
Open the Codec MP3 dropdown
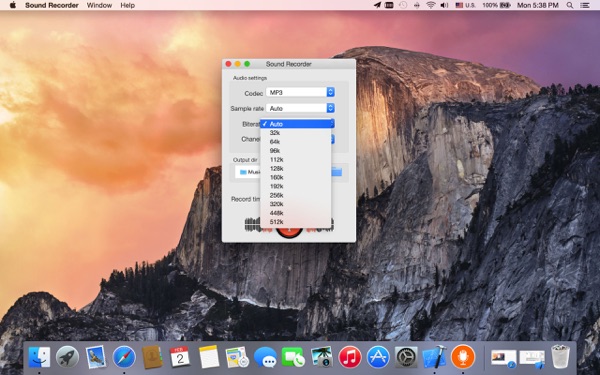pyautogui.click(x=300, y=92)
